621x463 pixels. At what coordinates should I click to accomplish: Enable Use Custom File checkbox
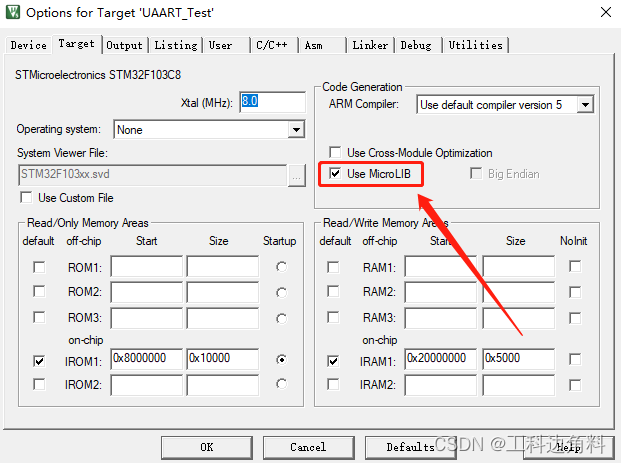click(26, 197)
